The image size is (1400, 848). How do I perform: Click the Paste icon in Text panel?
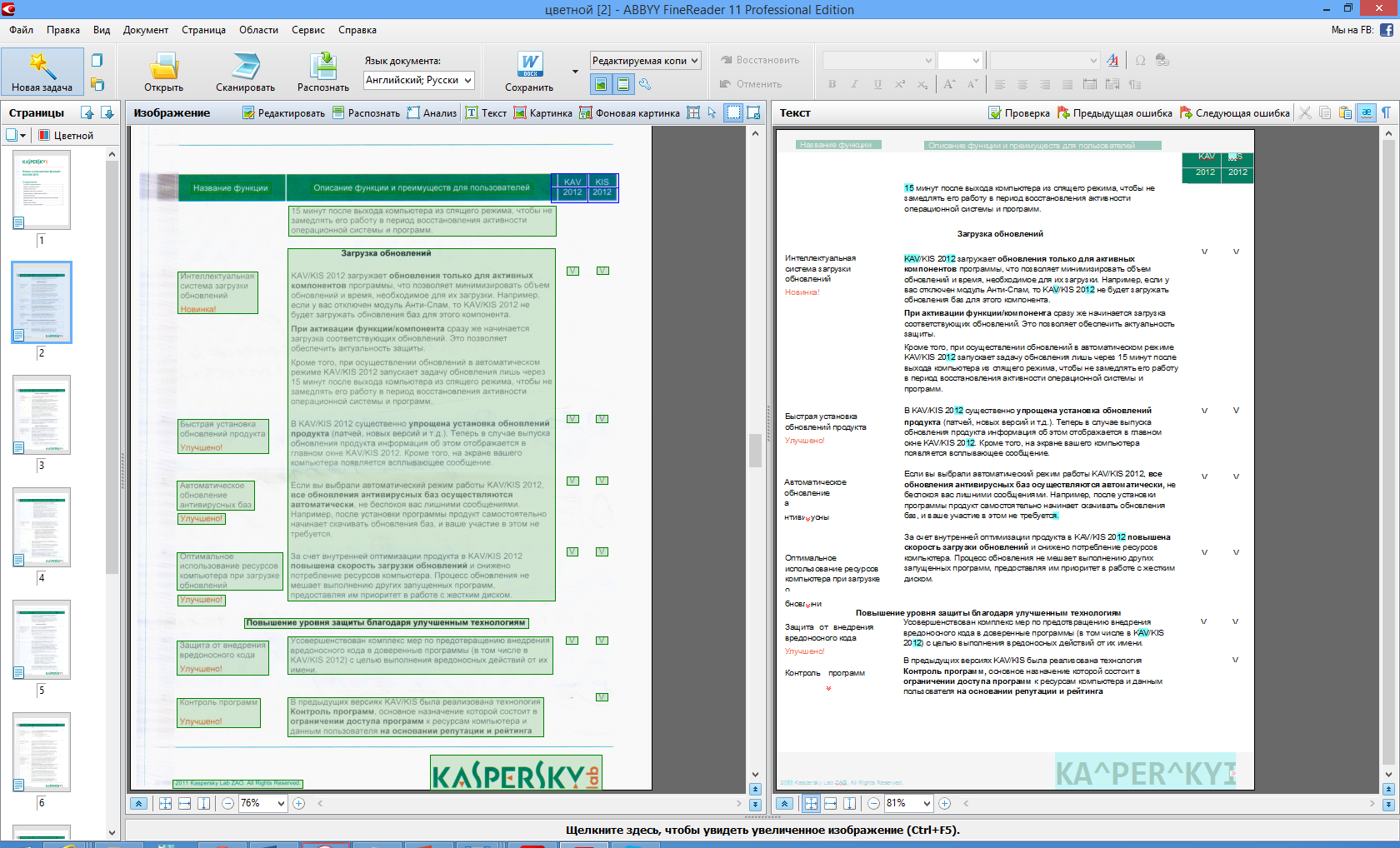point(1345,113)
